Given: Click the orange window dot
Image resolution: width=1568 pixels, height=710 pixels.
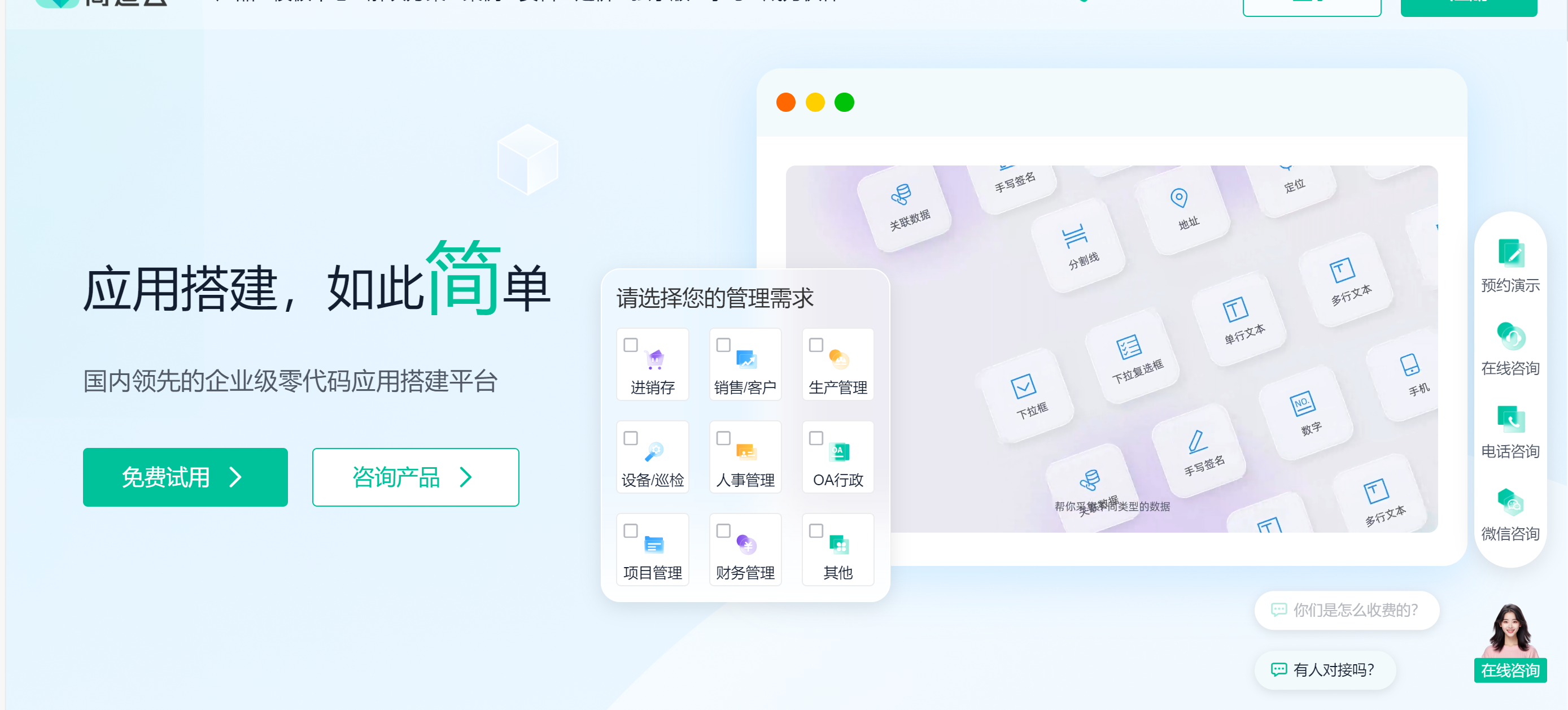Looking at the screenshot, I should point(786,102).
